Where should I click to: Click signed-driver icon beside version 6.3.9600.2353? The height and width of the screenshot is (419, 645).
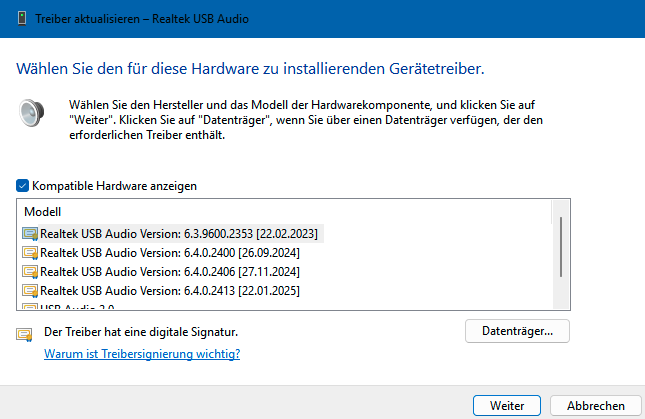coord(30,234)
